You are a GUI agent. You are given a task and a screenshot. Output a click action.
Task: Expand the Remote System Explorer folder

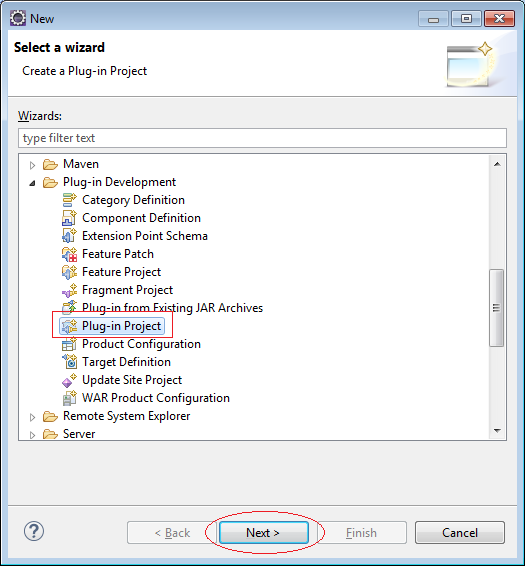32,417
